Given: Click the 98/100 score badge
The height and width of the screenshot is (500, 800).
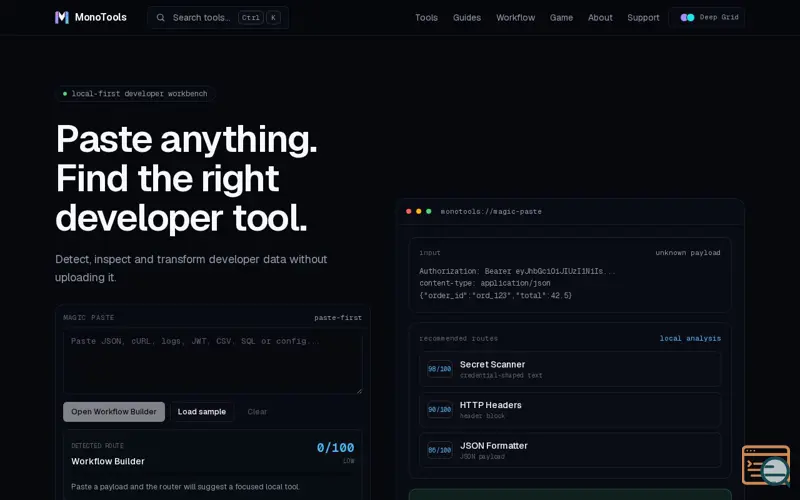Looking at the screenshot, I should coord(439,369).
